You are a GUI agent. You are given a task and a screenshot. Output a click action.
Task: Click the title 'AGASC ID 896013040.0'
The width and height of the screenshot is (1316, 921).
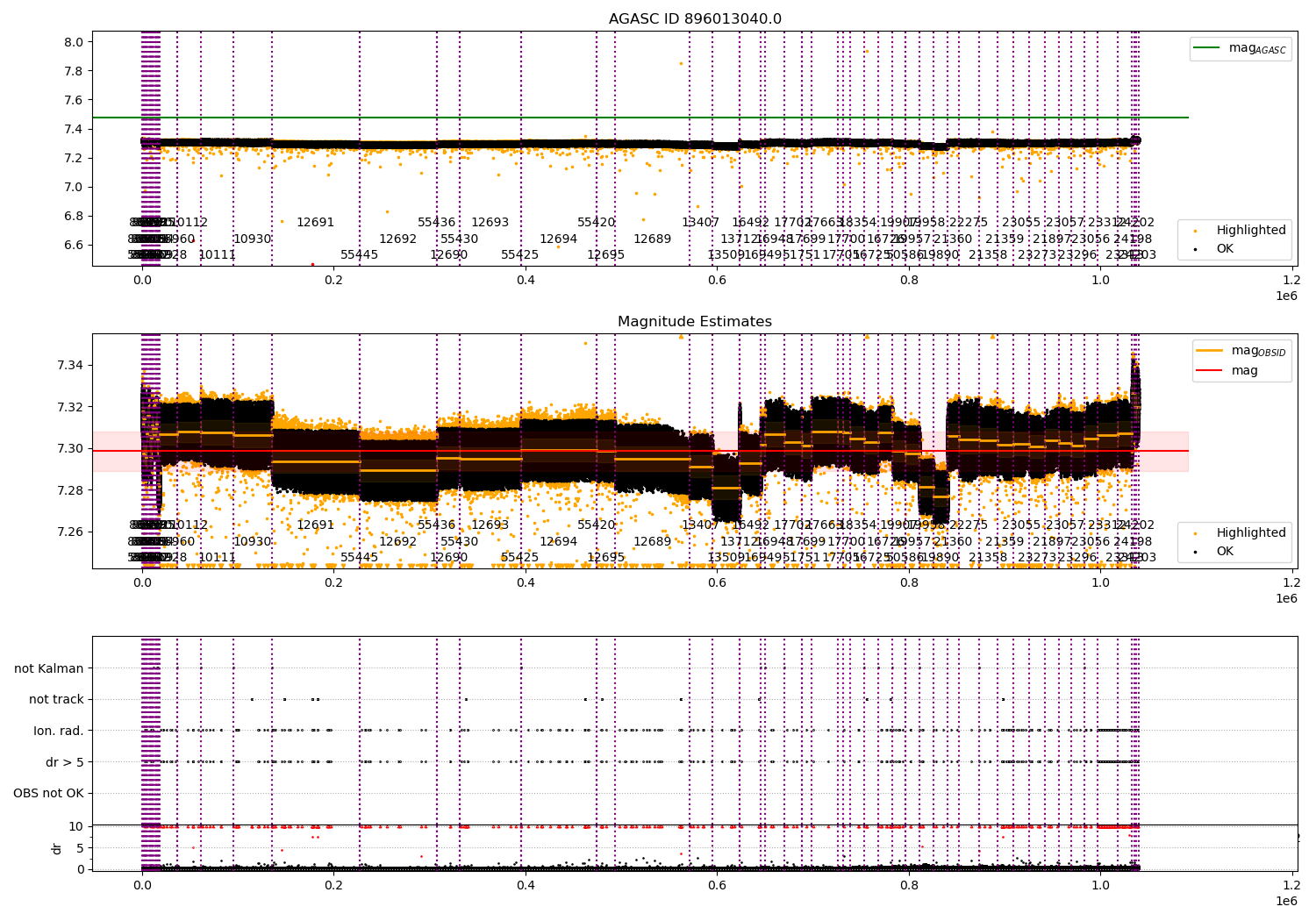(695, 19)
